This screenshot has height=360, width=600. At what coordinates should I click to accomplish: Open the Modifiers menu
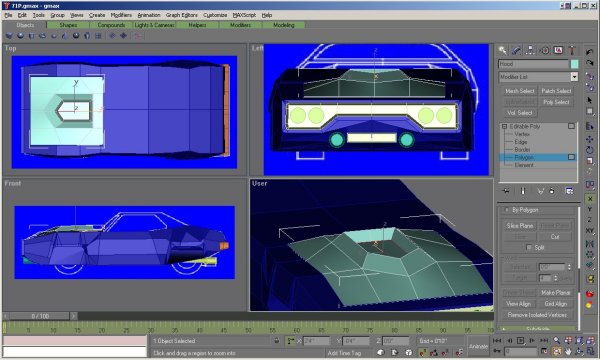click(x=121, y=15)
